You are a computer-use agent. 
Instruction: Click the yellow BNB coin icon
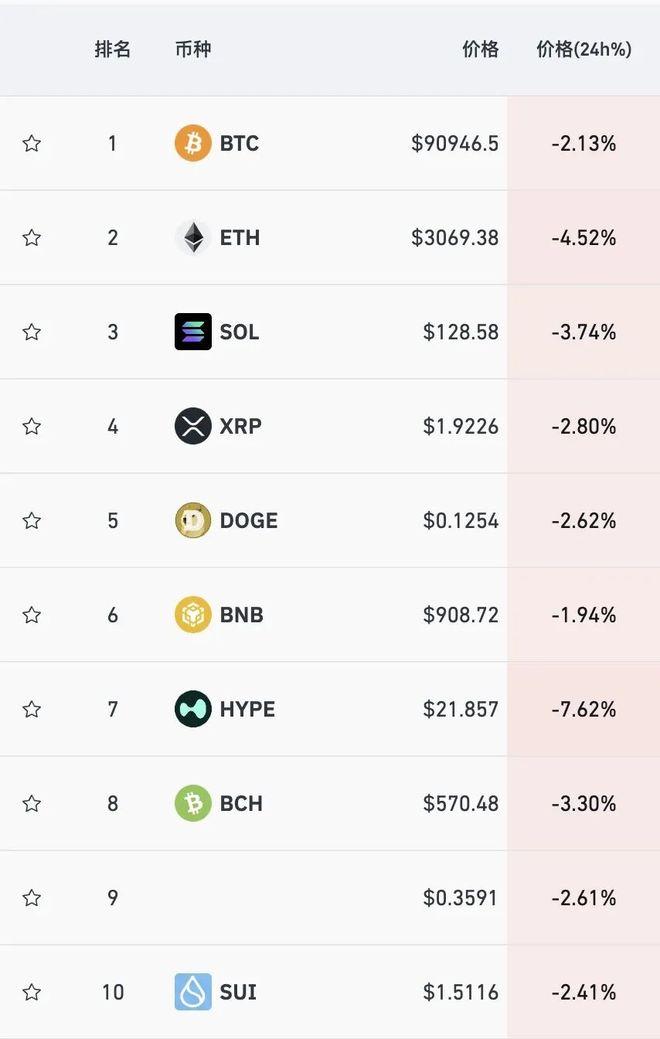(193, 615)
